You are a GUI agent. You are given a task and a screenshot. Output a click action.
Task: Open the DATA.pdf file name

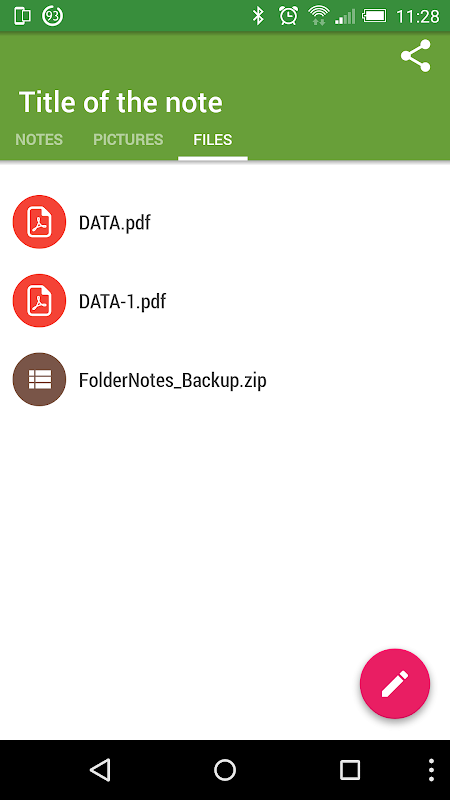coord(115,222)
